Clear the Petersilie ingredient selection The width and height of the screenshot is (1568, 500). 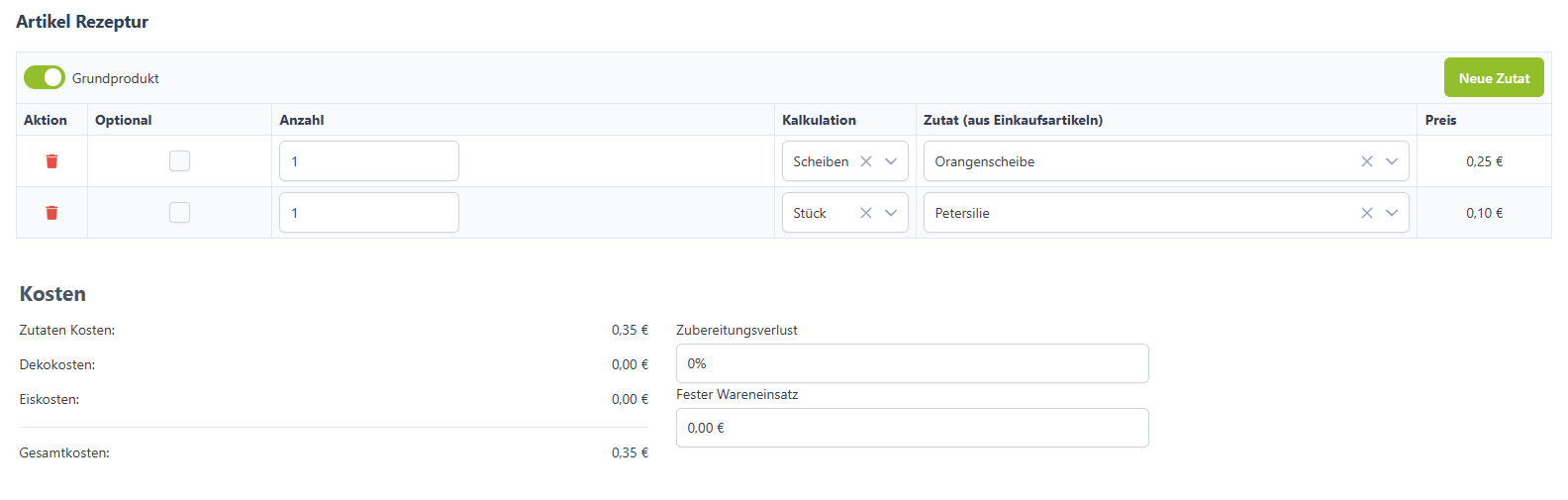click(x=1367, y=213)
